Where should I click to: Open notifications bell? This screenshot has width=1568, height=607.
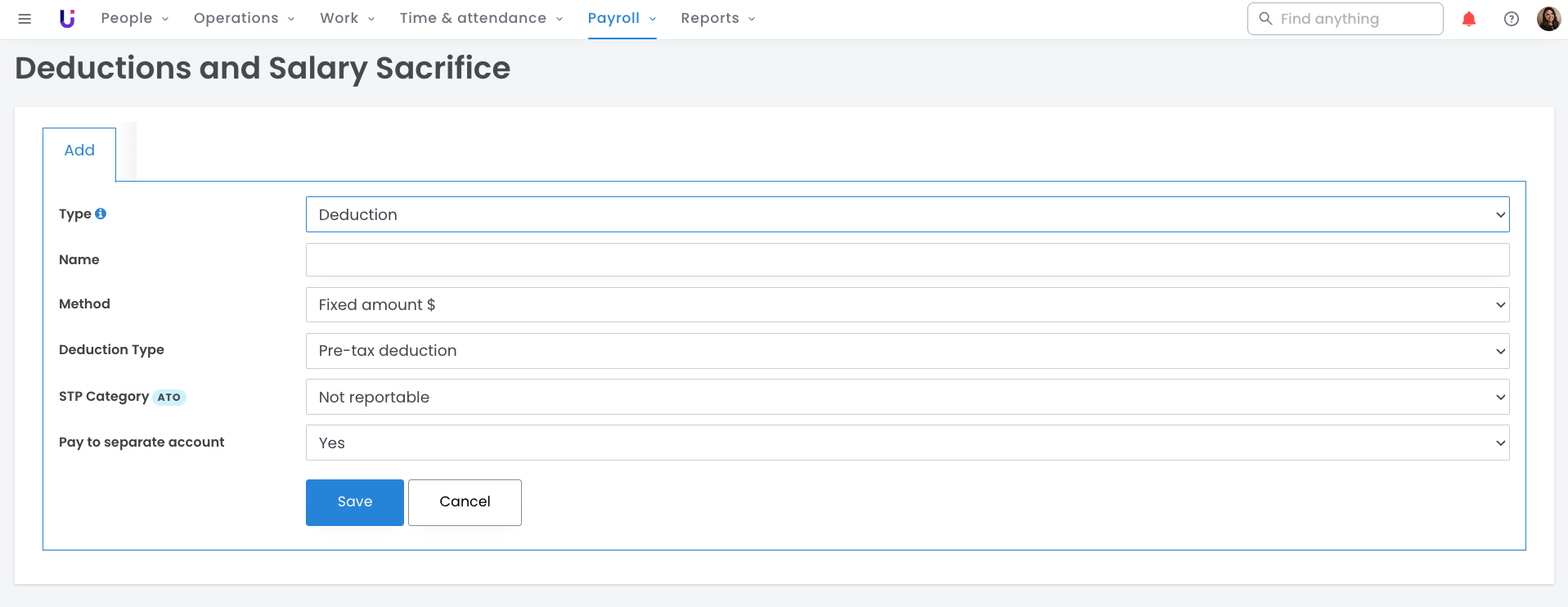[1468, 19]
